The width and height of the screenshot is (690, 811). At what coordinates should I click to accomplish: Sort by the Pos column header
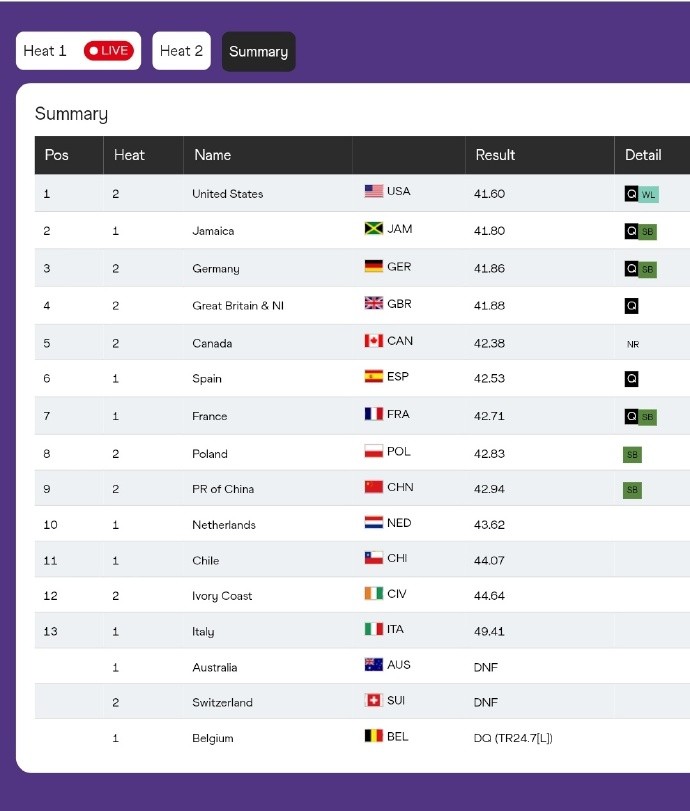tap(57, 155)
